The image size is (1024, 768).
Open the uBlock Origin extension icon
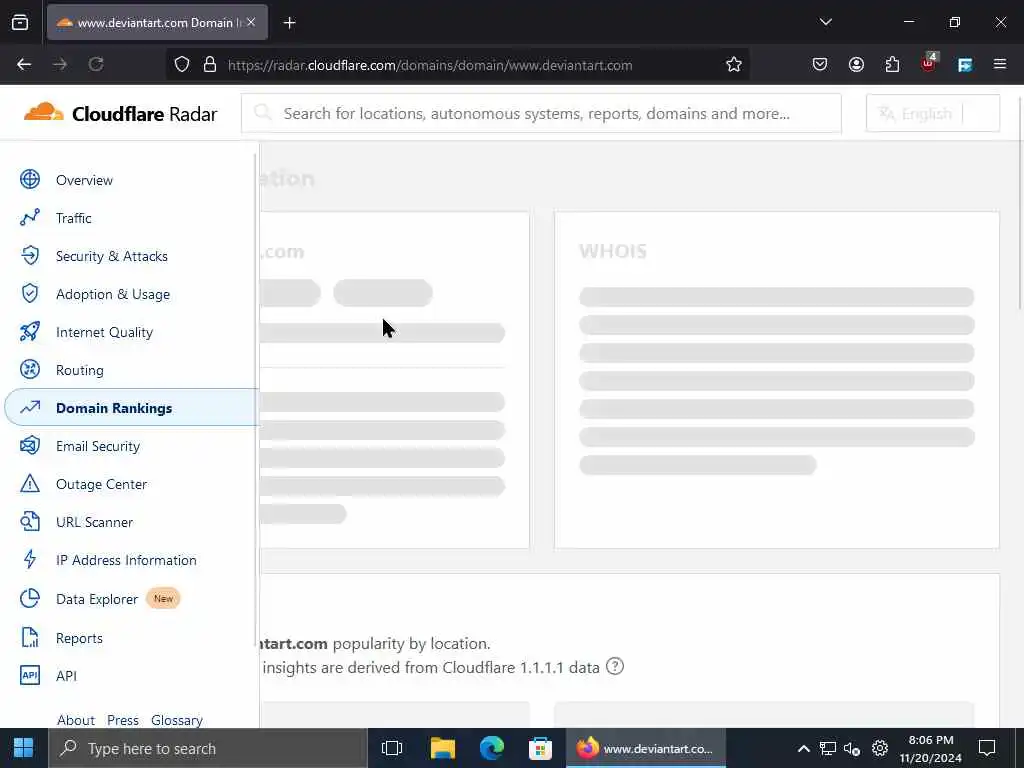pos(929,63)
